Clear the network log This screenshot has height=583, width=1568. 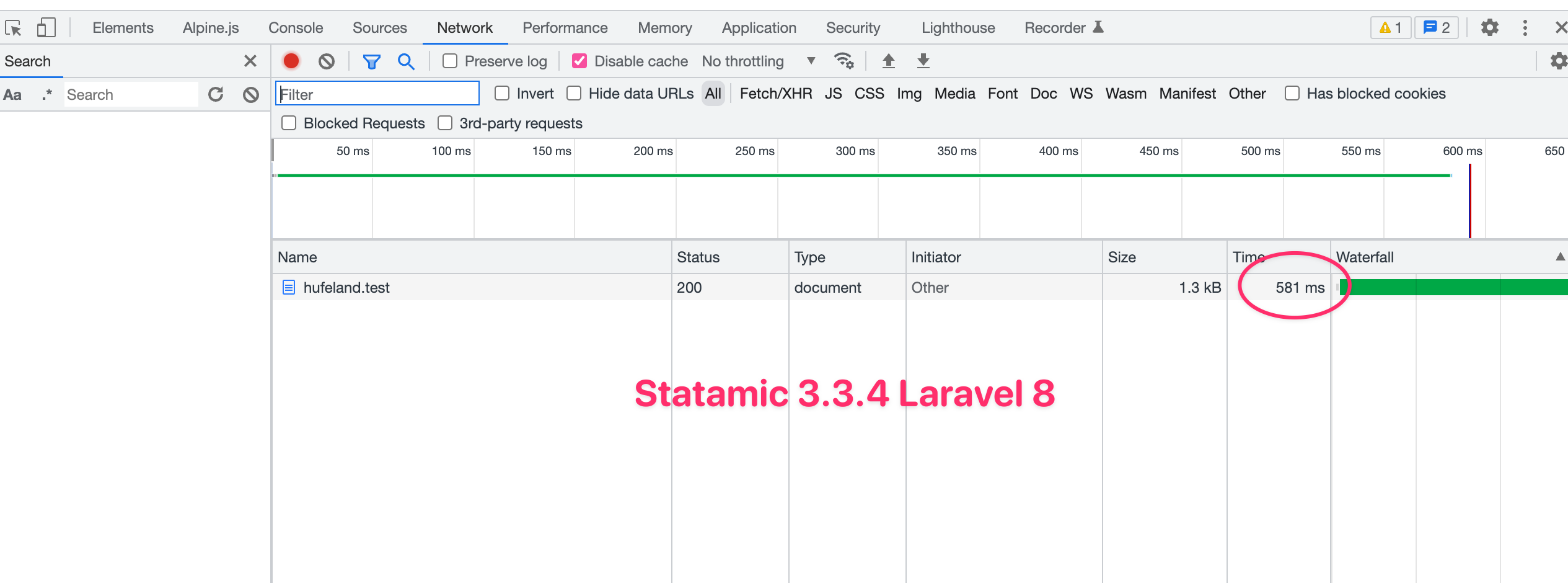[x=327, y=61]
